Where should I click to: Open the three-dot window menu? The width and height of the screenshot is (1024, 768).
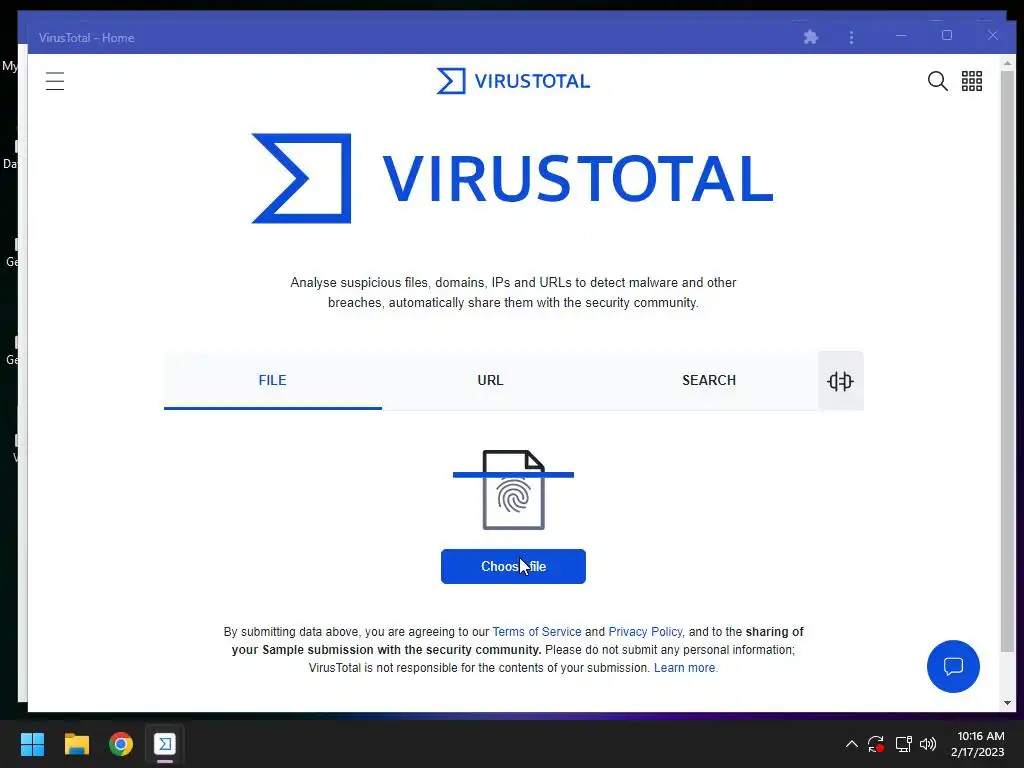coord(851,37)
